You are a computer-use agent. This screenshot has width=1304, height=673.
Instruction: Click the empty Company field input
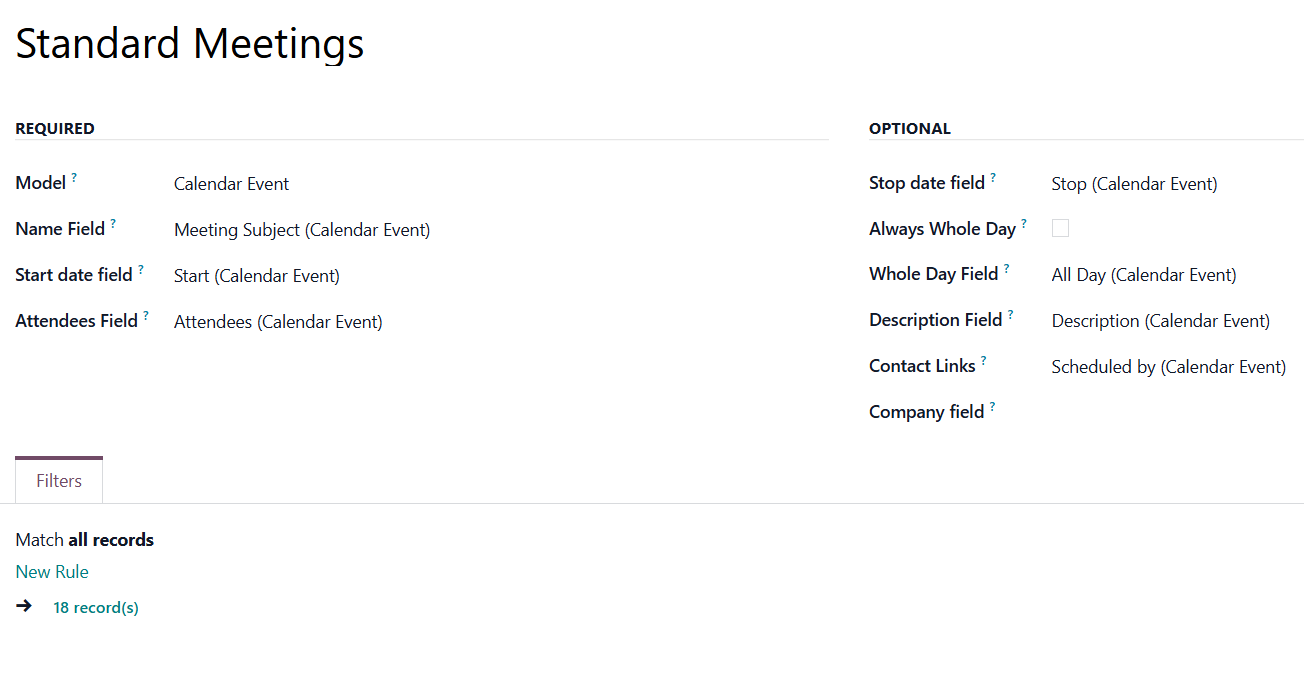[x=1177, y=412]
